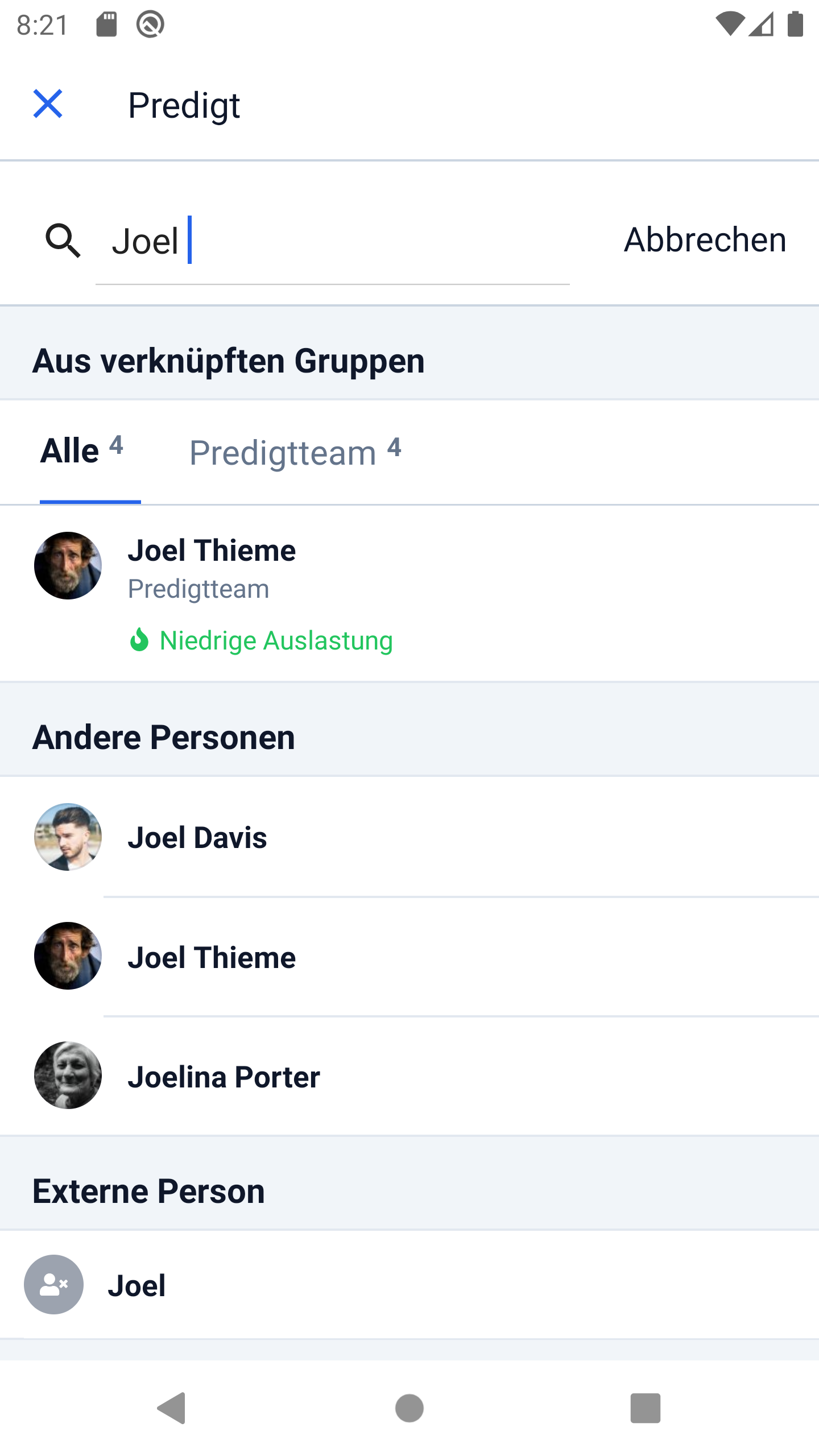Tap Abbrechen to cancel the search

coord(705,239)
